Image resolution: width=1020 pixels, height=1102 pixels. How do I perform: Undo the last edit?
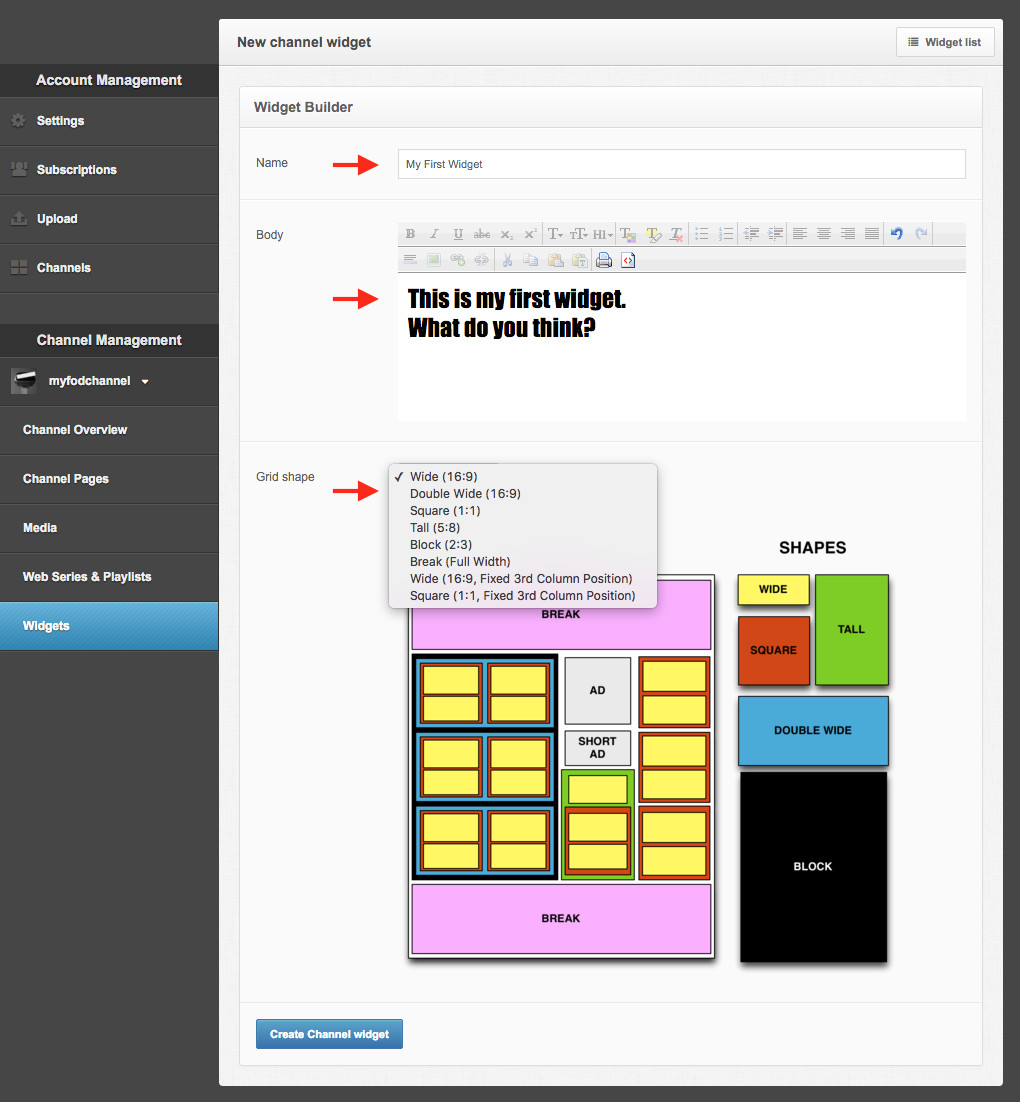tap(897, 234)
